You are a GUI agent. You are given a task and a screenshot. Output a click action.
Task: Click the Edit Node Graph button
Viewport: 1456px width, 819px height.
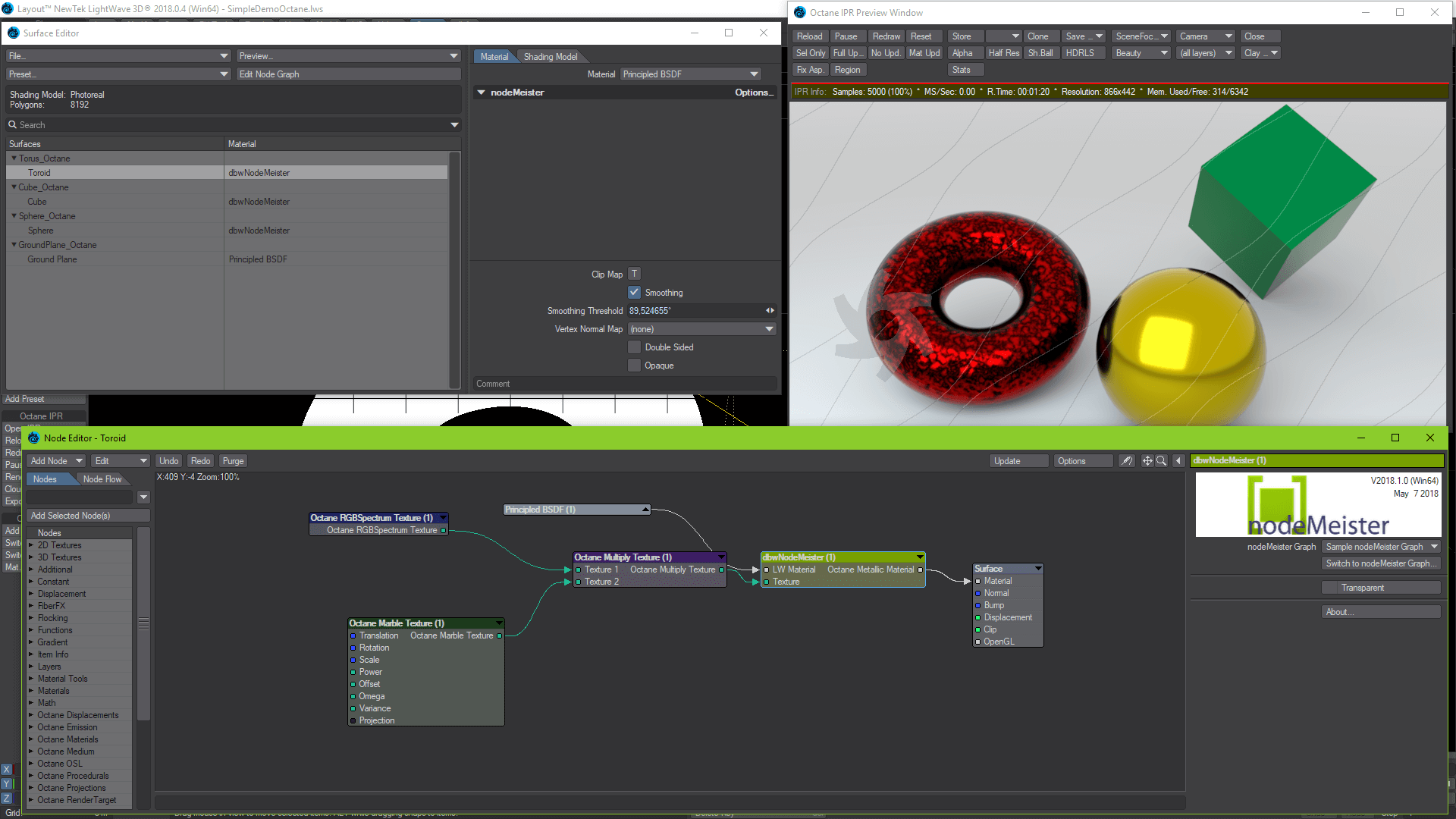(x=348, y=74)
